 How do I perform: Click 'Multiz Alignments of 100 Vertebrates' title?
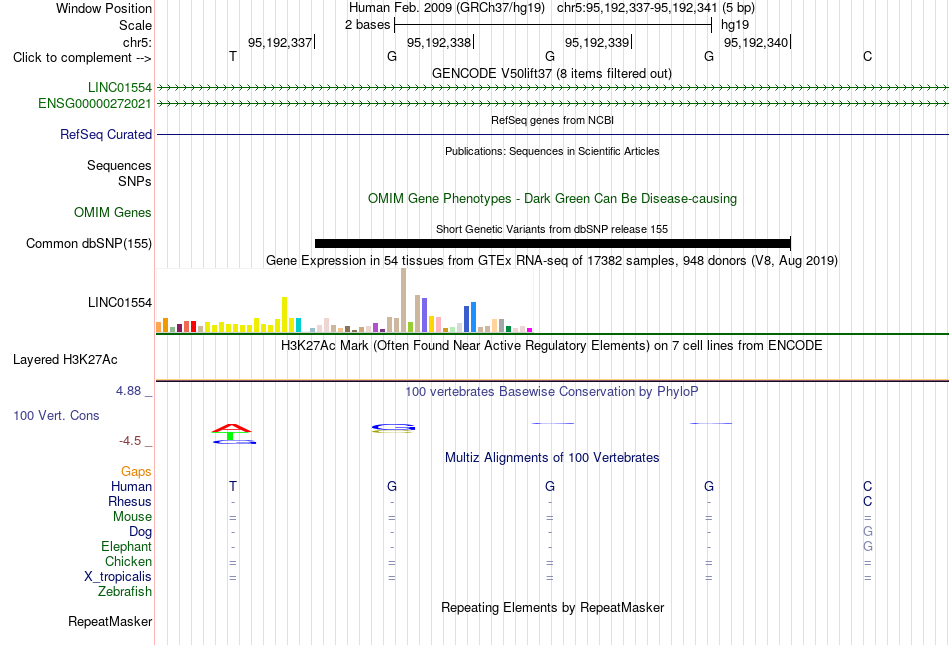point(552,458)
